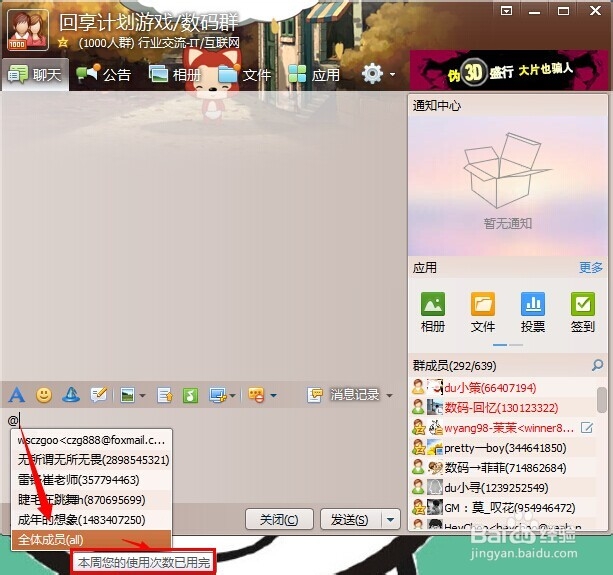This screenshot has height=575, width=613.
Task: Select member pretty一boy(344641850)
Action: pyautogui.click(x=503, y=448)
